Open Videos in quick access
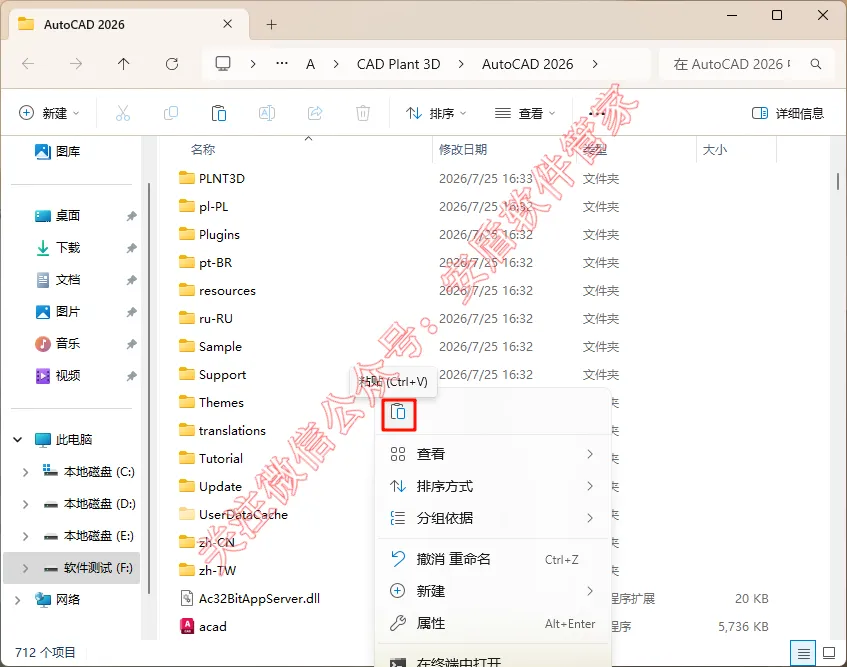Screen dimensions: 847x667 click(x=58, y=375)
